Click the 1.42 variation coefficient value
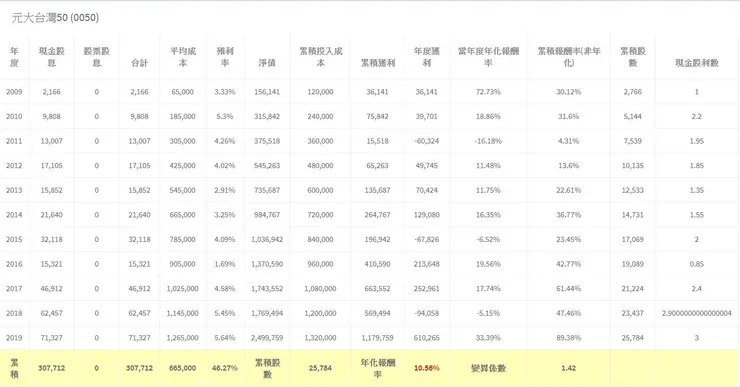This screenshot has height=387, width=740. (x=569, y=368)
